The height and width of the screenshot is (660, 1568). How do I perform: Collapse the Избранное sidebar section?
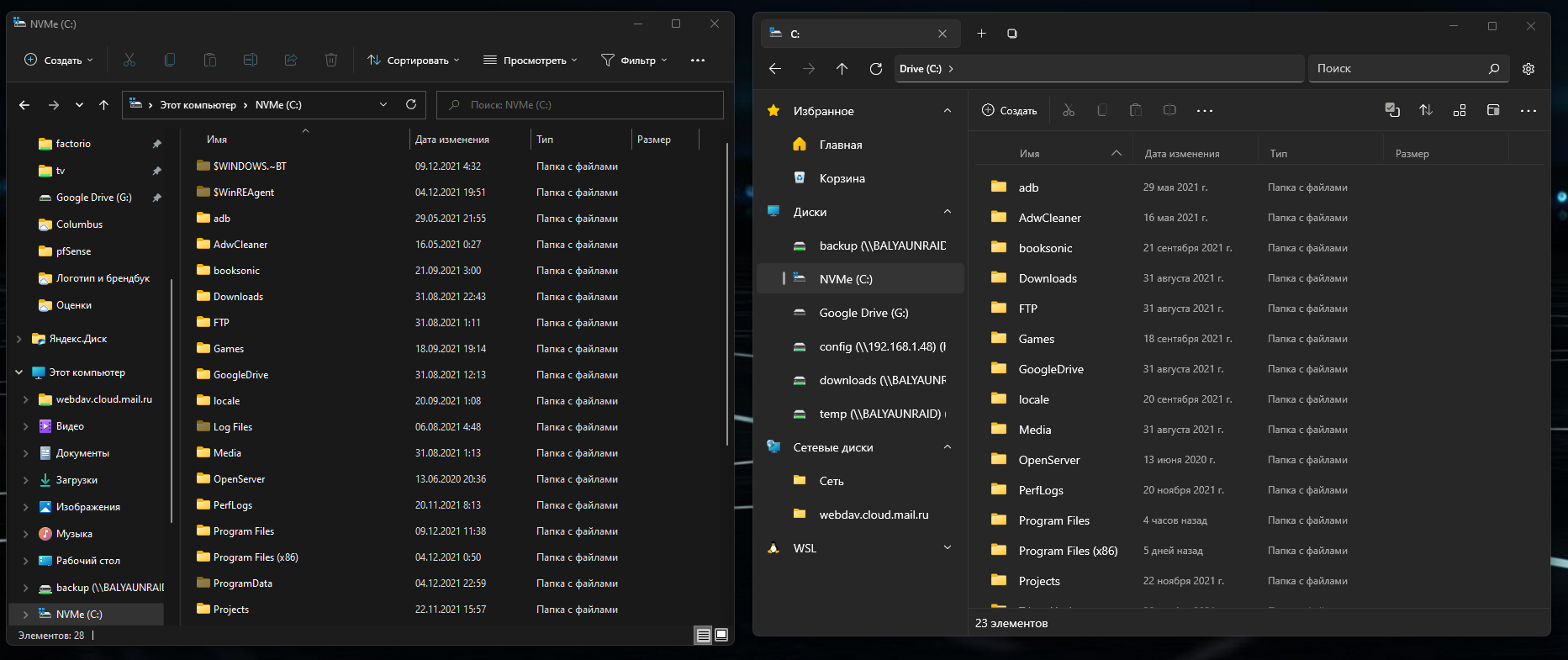click(x=948, y=111)
